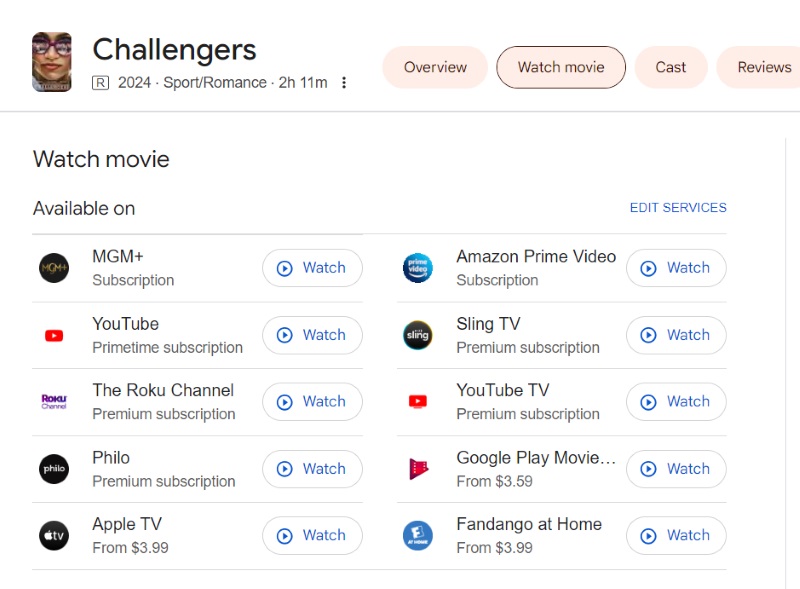The width and height of the screenshot is (800, 589).
Task: Select the Watch movie tab
Action: tap(560, 67)
